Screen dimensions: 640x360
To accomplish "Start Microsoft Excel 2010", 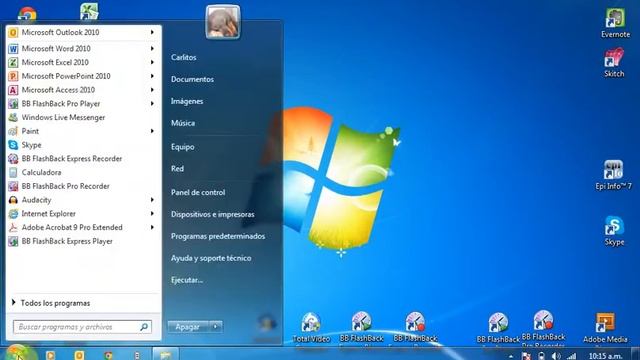I will tap(84, 62).
